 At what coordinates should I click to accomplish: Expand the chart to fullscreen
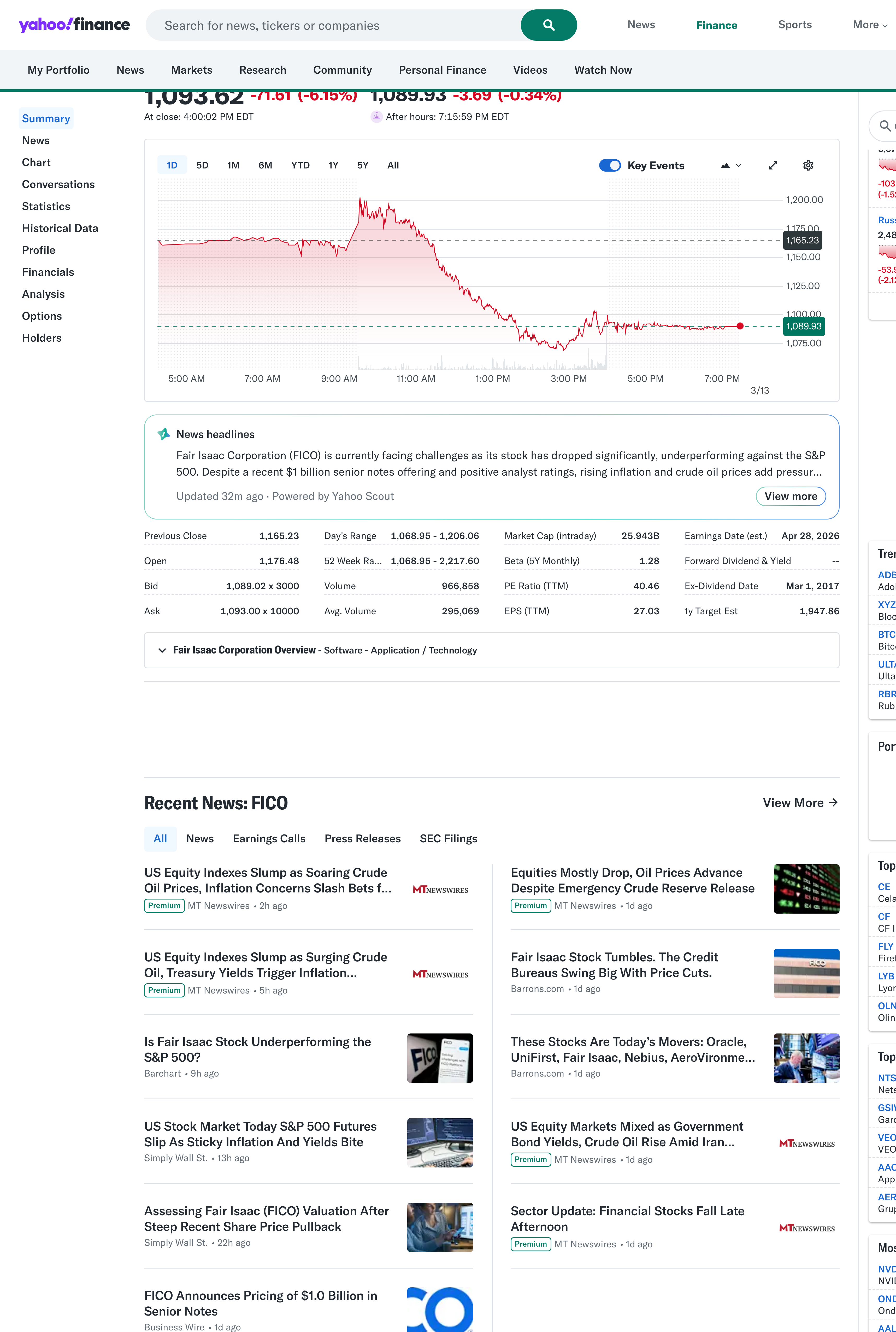773,165
